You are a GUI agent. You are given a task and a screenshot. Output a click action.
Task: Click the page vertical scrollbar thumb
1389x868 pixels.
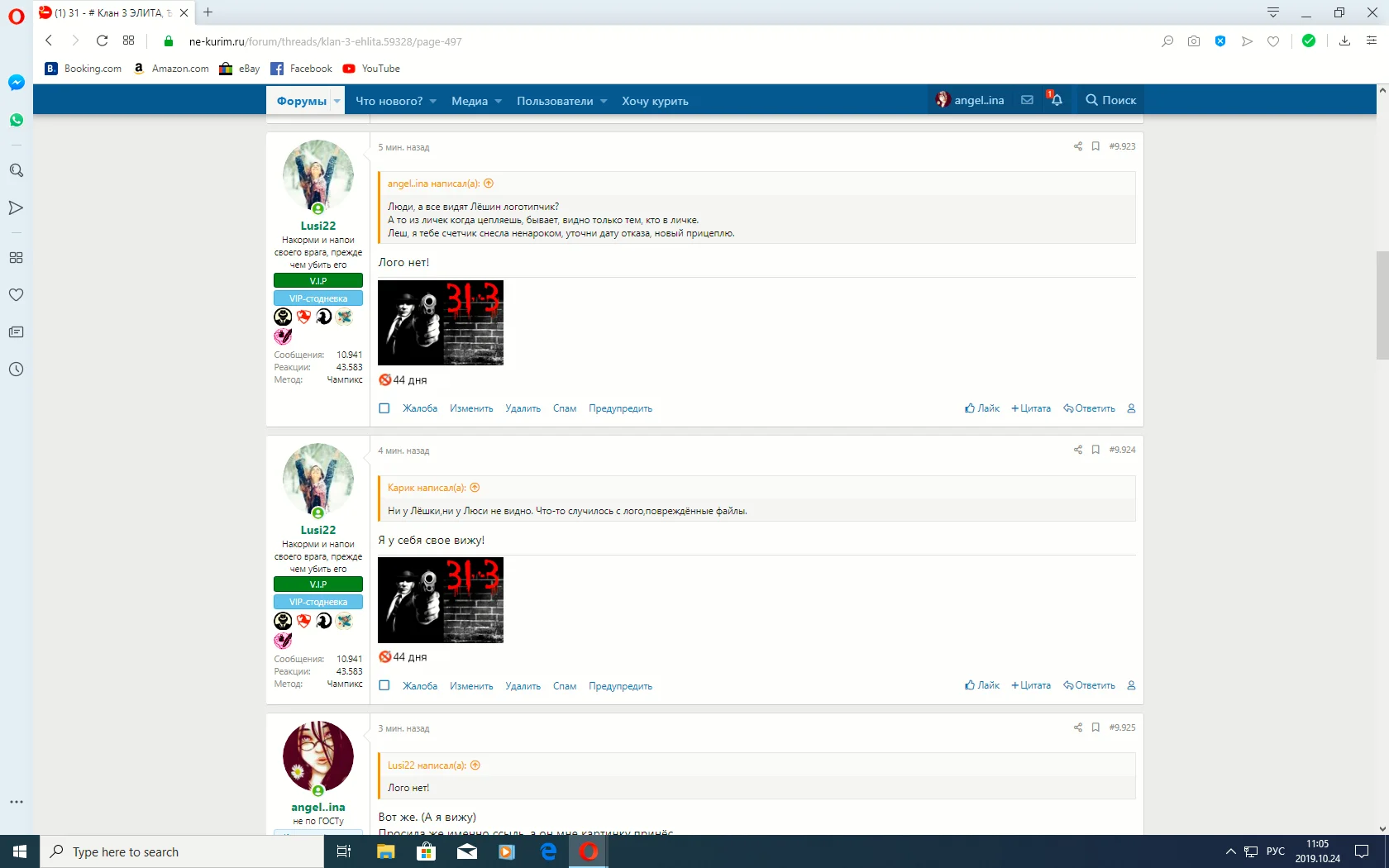tap(1382, 306)
